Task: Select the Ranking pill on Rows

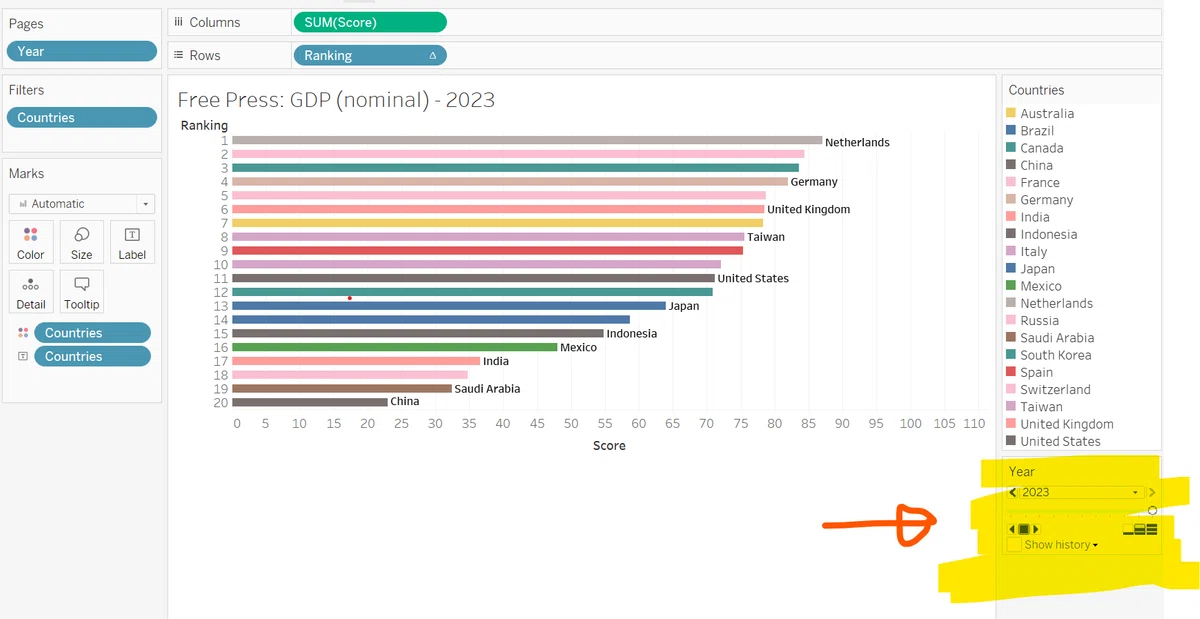Action: (x=370, y=56)
